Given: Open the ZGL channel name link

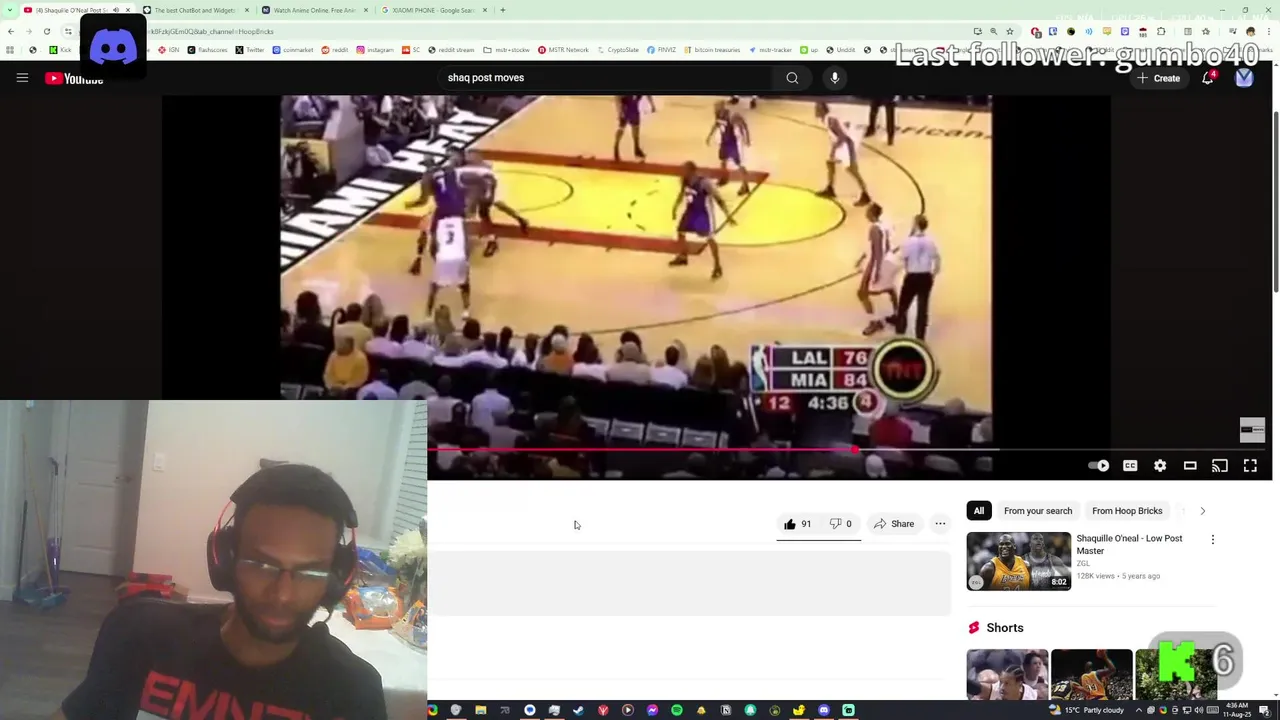Looking at the screenshot, I should (1083, 564).
